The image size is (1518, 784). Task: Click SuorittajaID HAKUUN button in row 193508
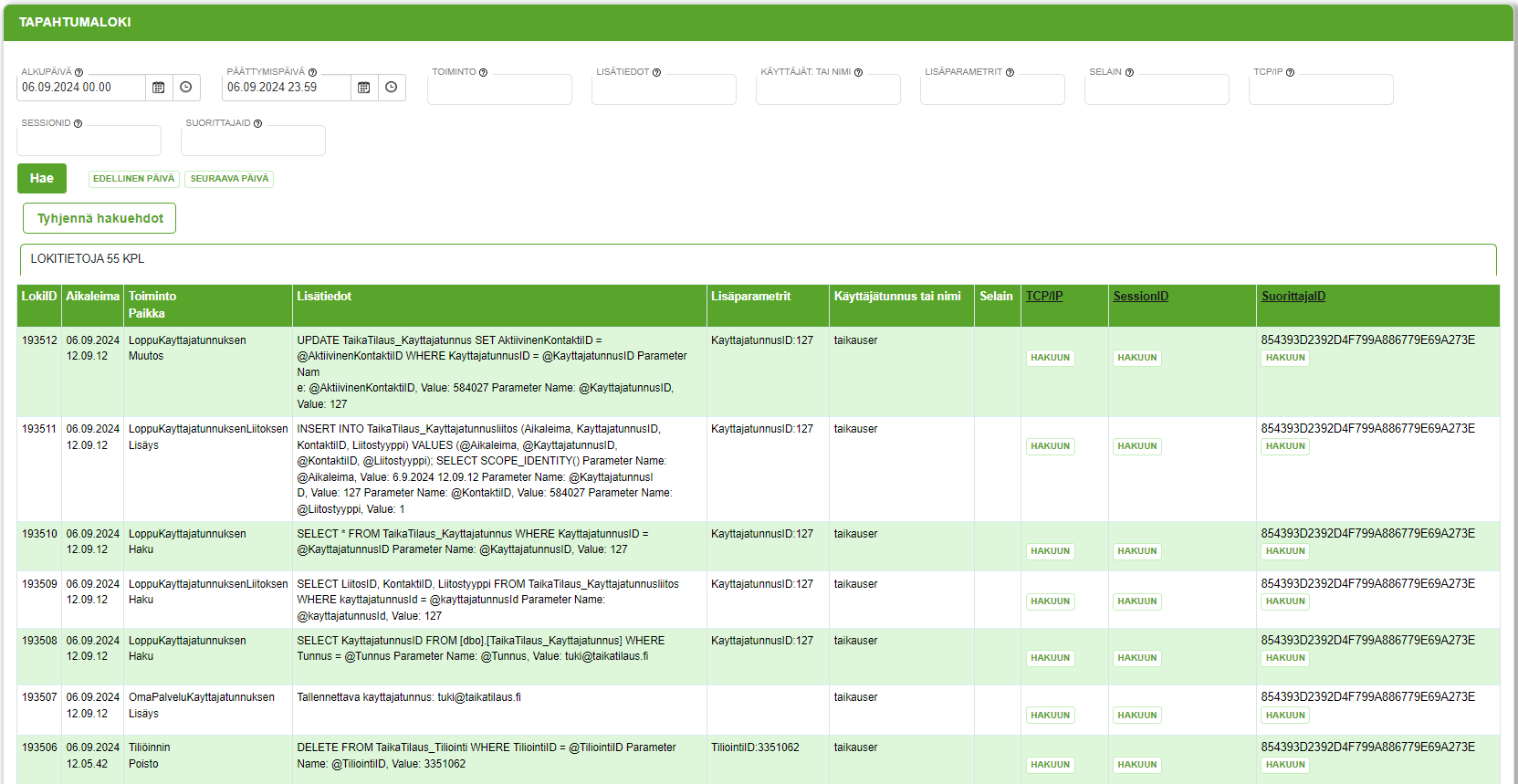click(1285, 658)
